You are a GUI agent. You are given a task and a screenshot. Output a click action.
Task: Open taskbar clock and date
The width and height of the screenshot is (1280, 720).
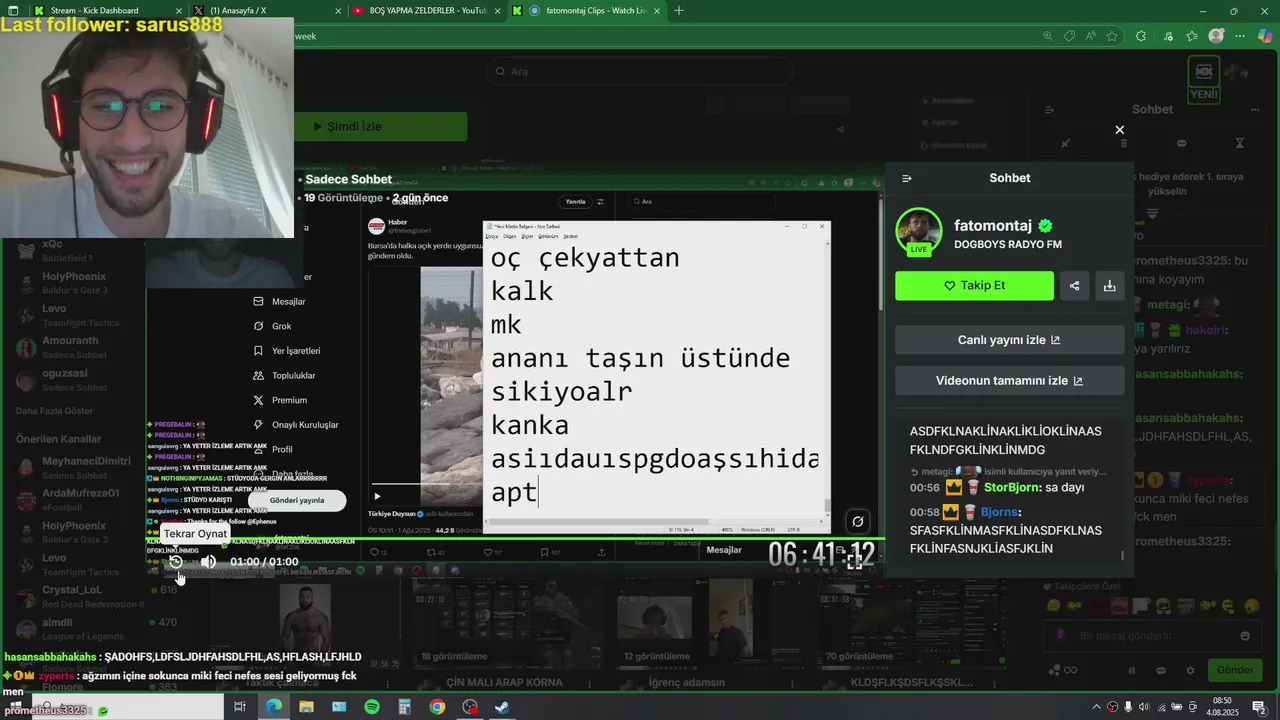tap(1221, 707)
